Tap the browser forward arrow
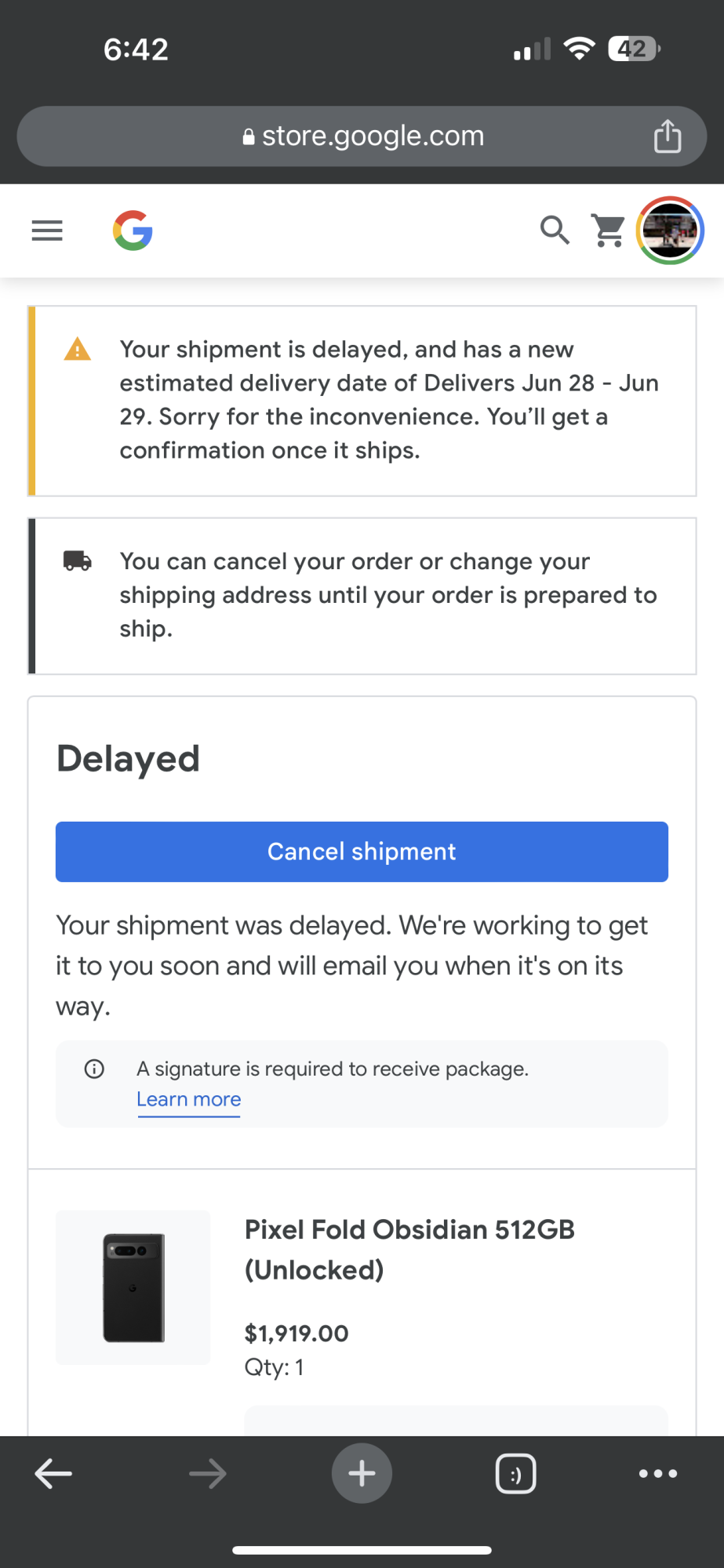This screenshot has height=1568, width=724. click(x=208, y=1474)
